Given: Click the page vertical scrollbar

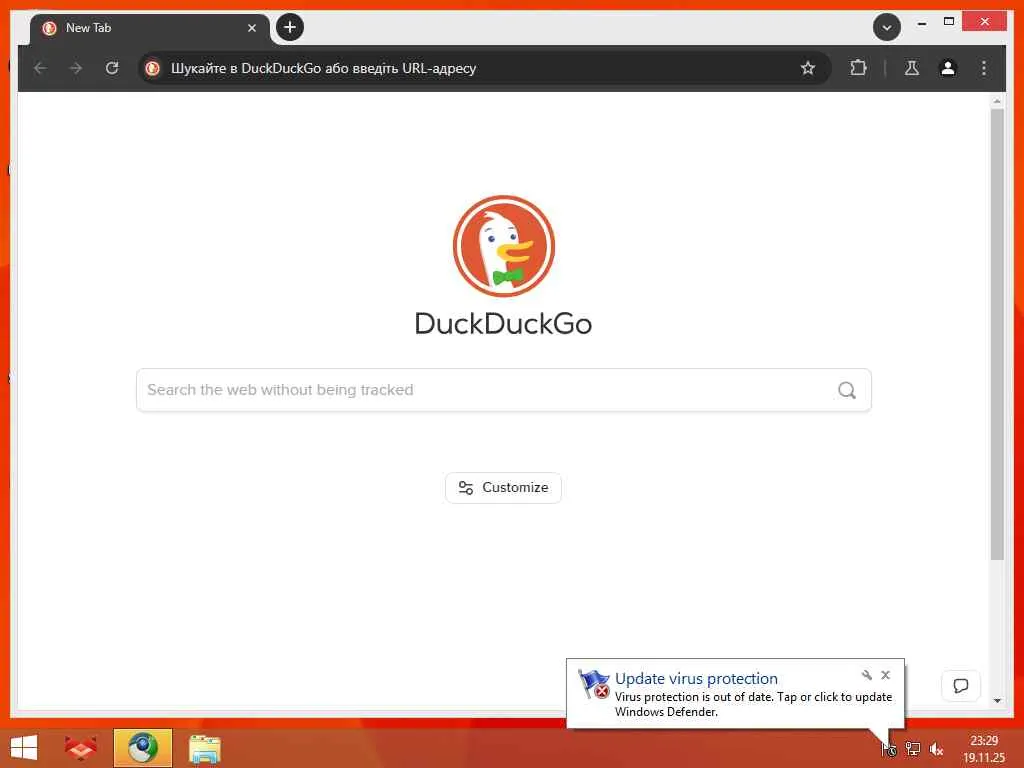Looking at the screenshot, I should click(997, 334).
